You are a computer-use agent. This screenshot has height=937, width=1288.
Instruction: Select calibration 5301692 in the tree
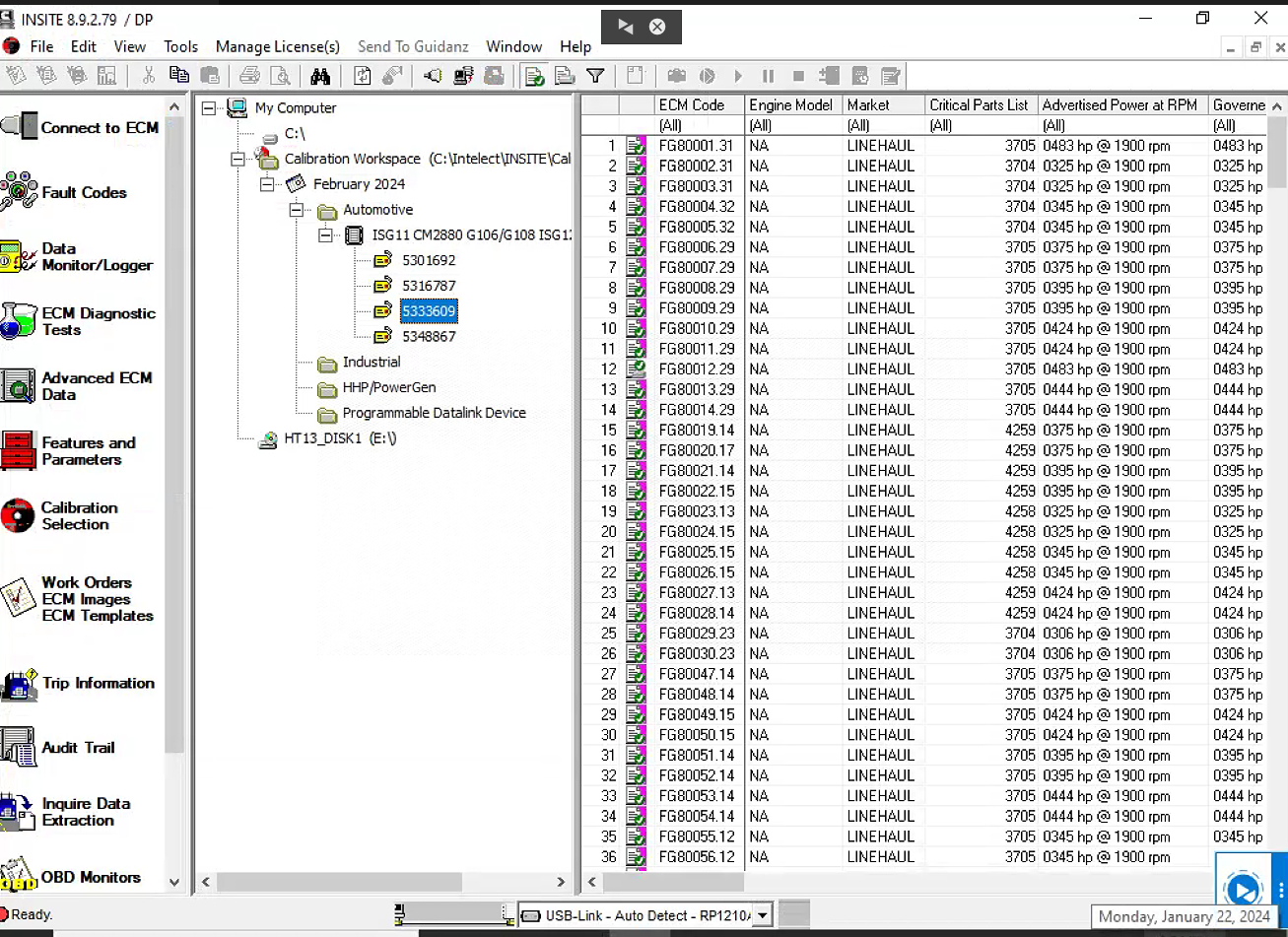[x=429, y=260]
